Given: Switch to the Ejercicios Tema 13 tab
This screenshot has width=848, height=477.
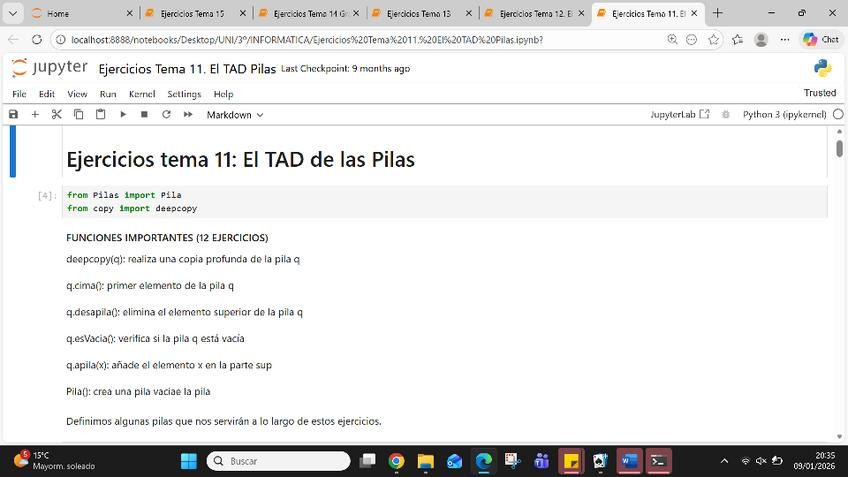Looking at the screenshot, I should point(419,14).
